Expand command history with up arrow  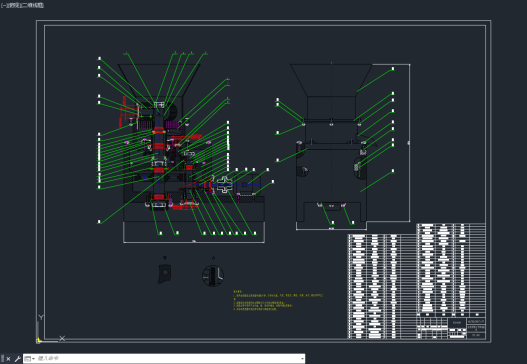[x=302, y=359]
